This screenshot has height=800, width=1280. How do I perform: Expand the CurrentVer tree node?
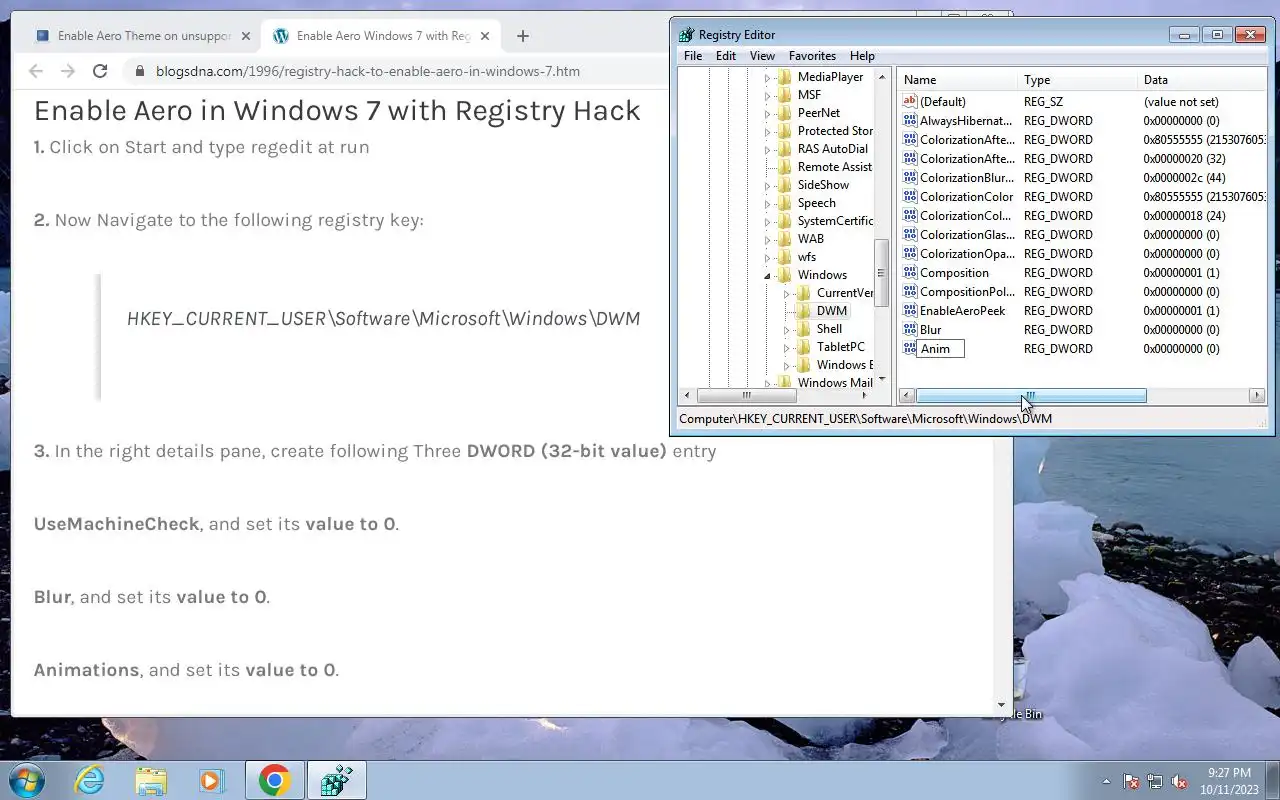[x=786, y=294]
